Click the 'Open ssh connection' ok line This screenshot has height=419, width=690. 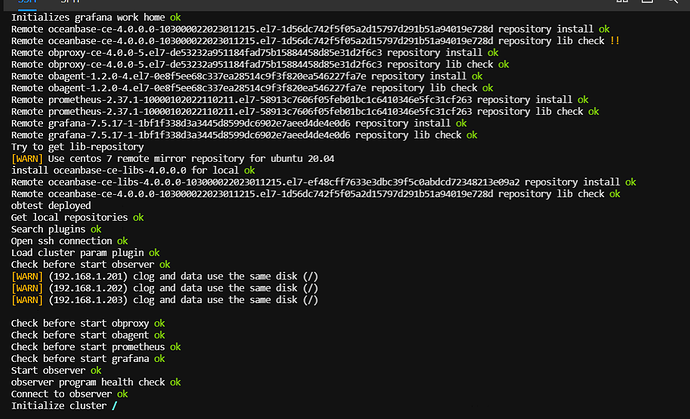[x=70, y=241]
